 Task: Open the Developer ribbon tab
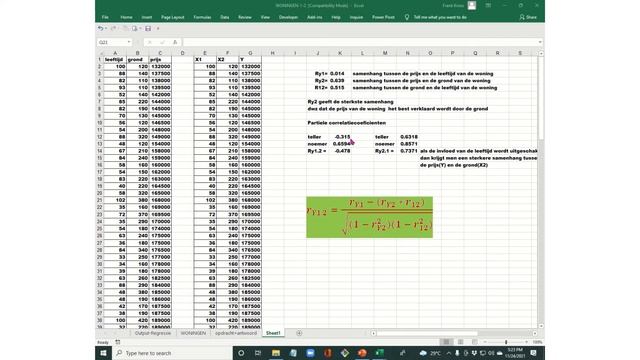pyautogui.click(x=289, y=17)
